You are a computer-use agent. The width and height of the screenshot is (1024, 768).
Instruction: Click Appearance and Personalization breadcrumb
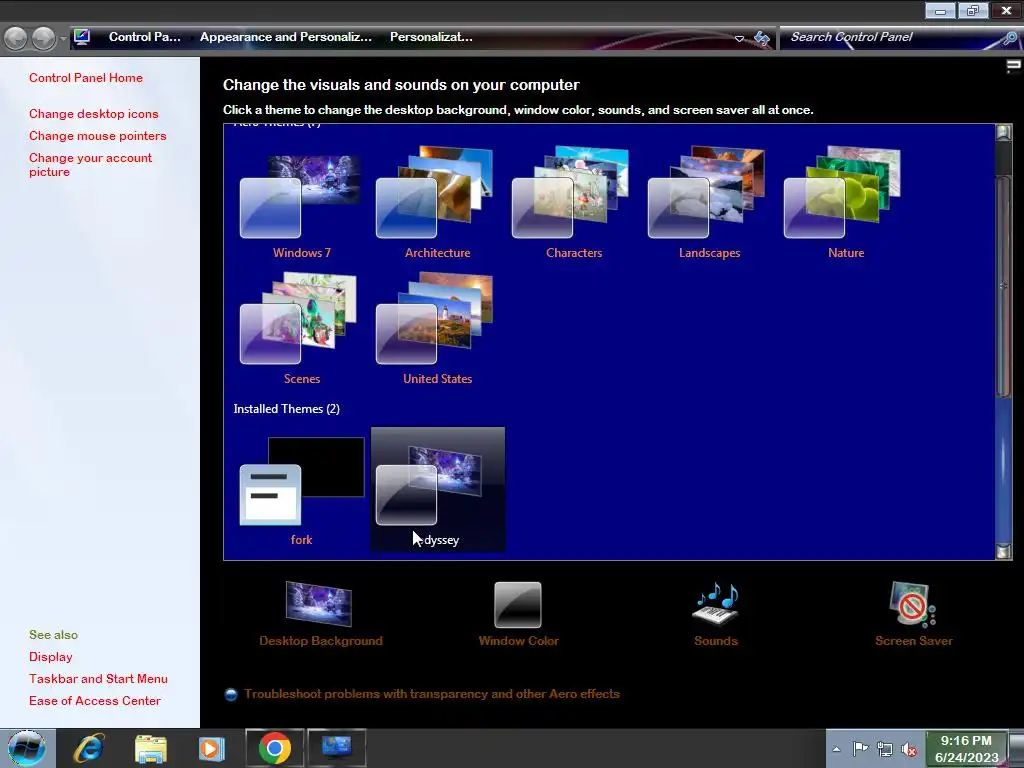[x=285, y=37]
